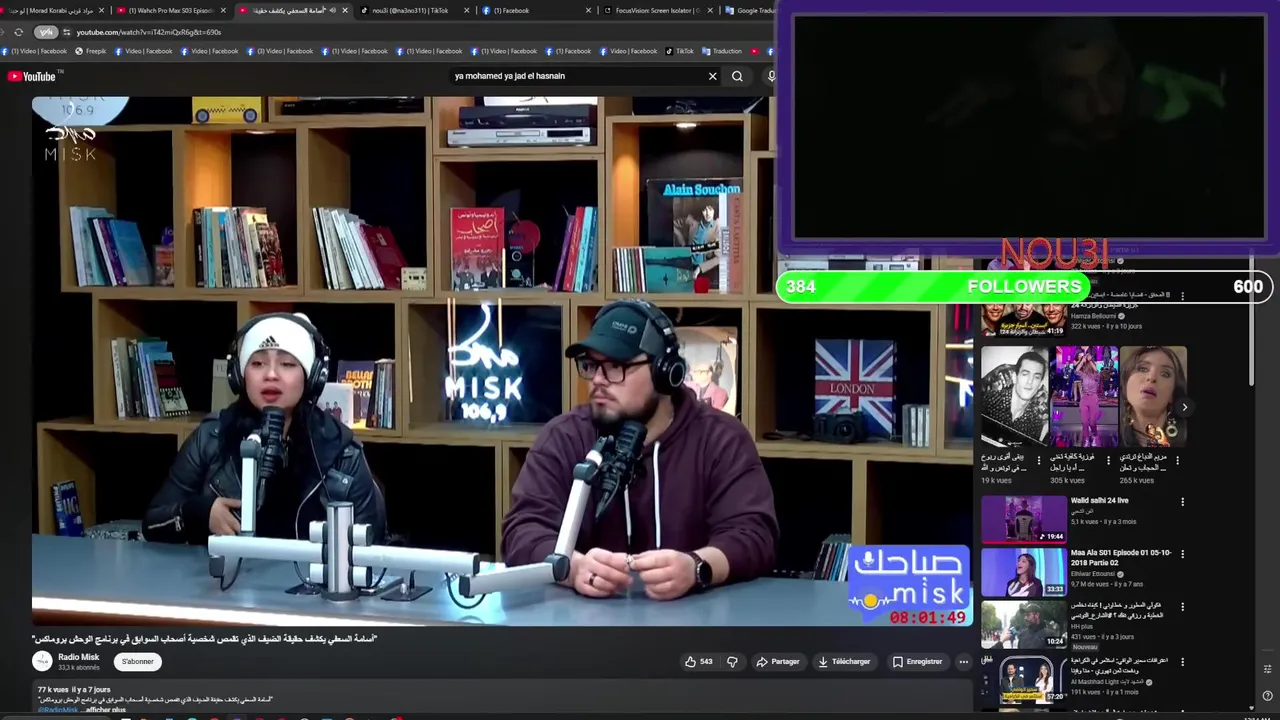This screenshot has height=720, width=1280.
Task: Open options for 305 k vues short
Action: pos(1108,461)
